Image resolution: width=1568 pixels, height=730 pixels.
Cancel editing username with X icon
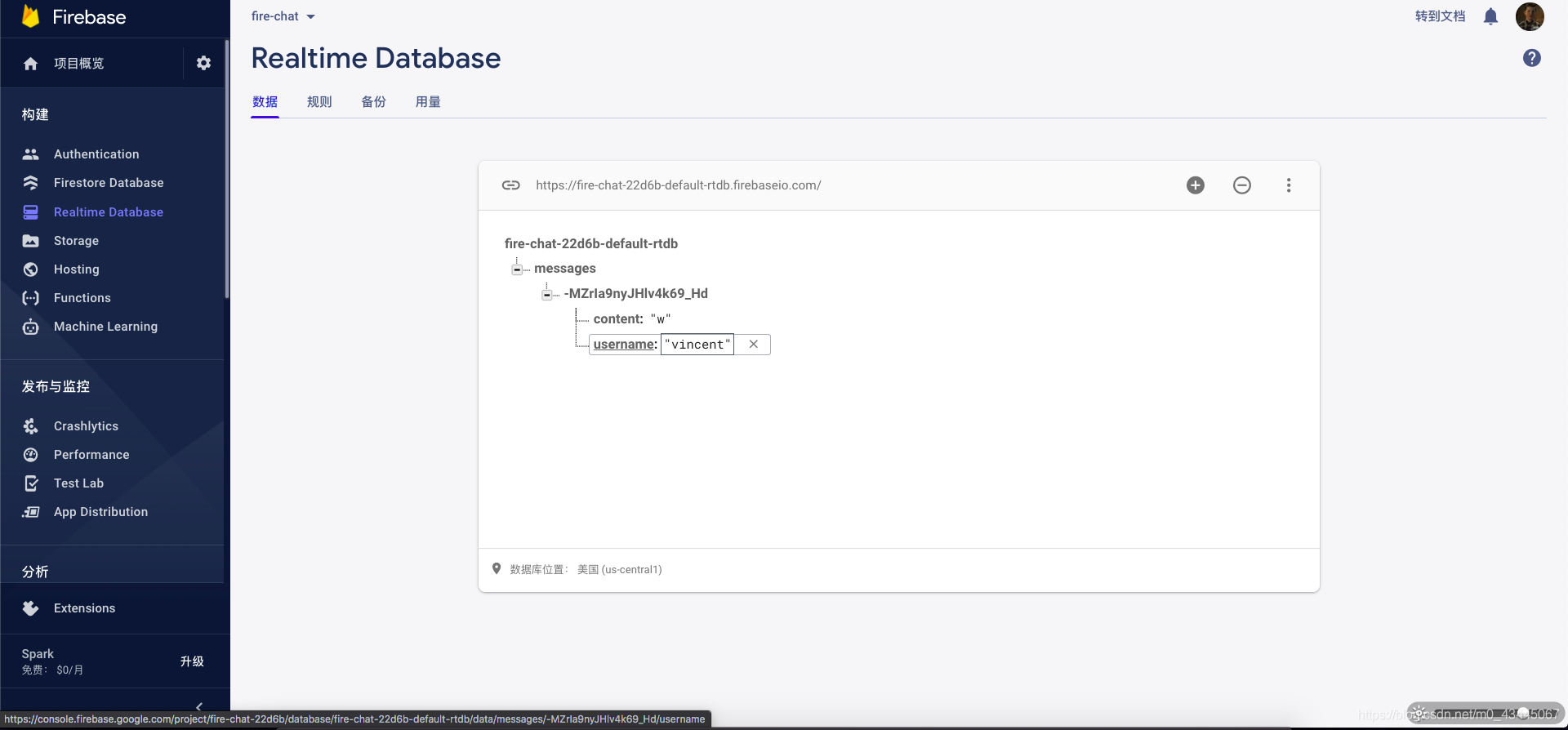coord(754,345)
